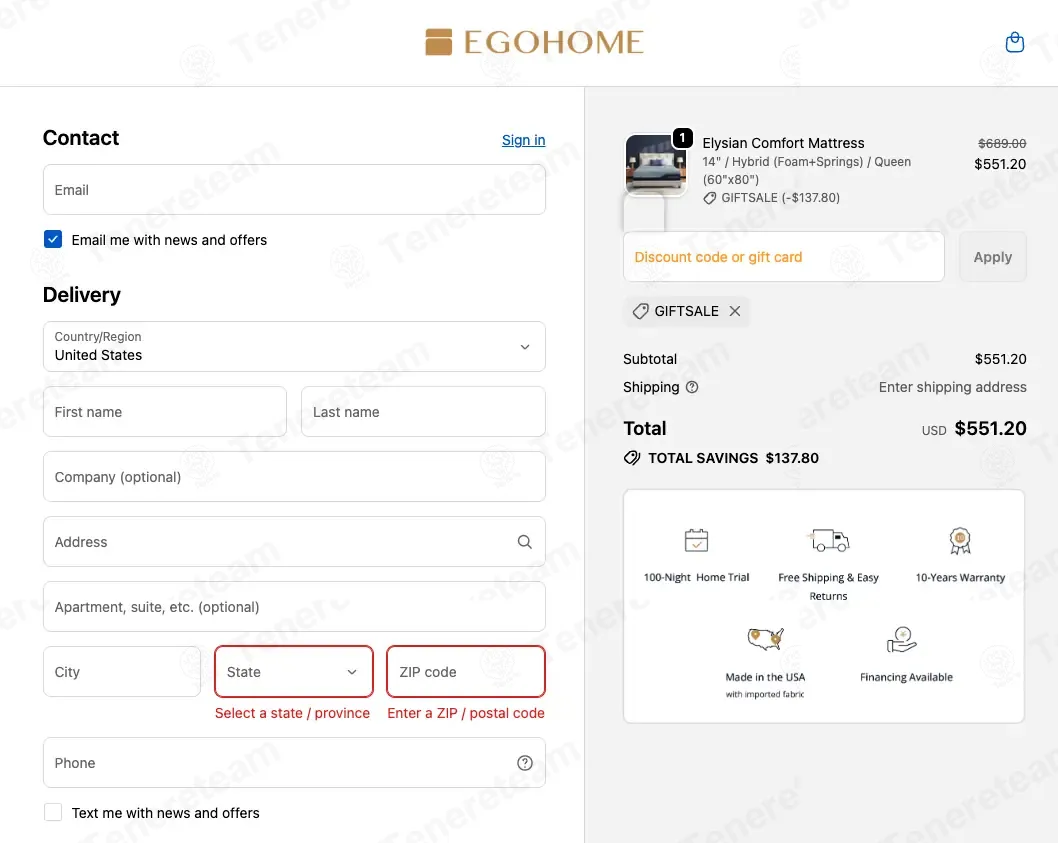Image resolution: width=1058 pixels, height=843 pixels.
Task: Open the Country/Region dropdown
Action: (294, 346)
